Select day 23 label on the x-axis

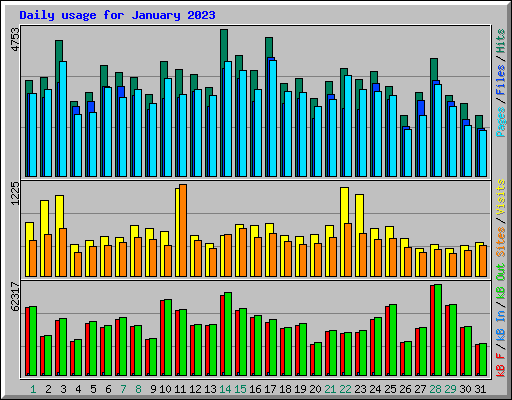coord(360,389)
